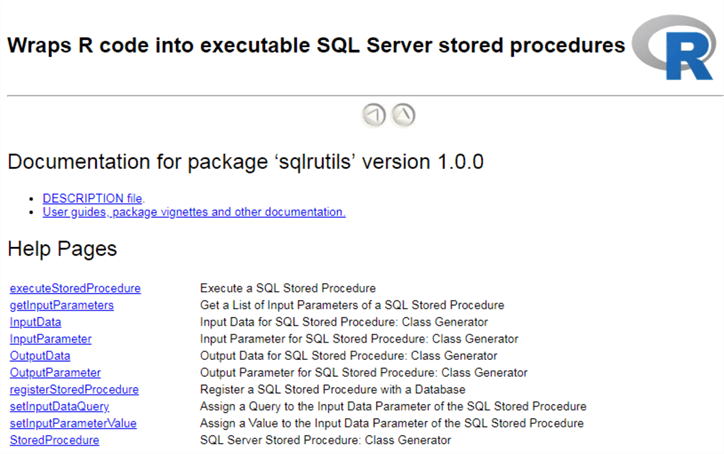Open the StoredProcedure class help link
The width and height of the screenshot is (724, 454).
pos(54,441)
